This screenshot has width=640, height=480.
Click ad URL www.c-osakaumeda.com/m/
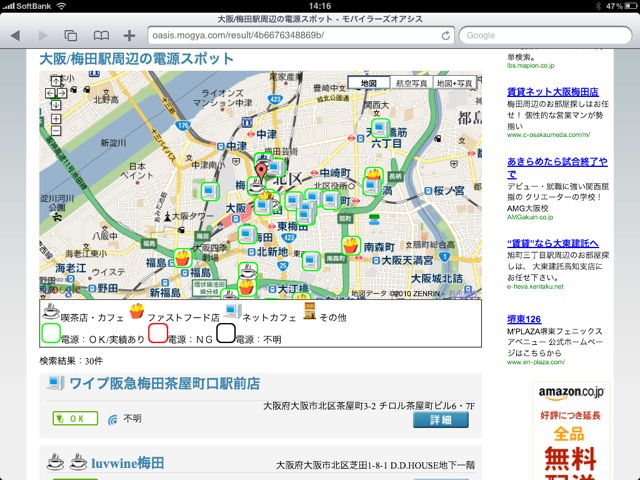(548, 135)
